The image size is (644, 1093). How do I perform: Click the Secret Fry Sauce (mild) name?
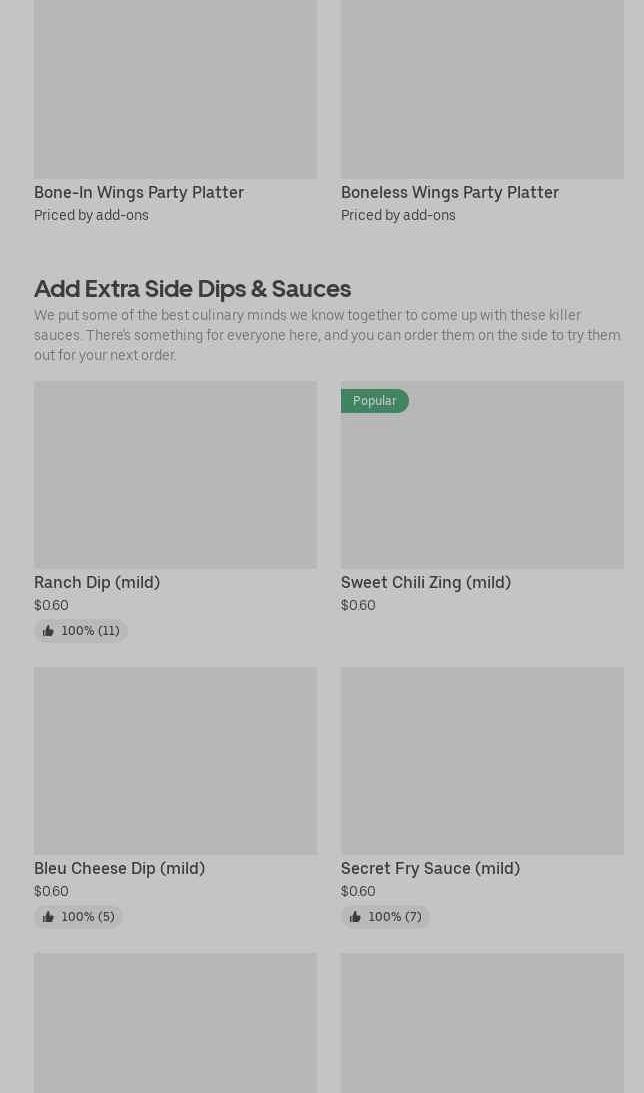point(430,868)
